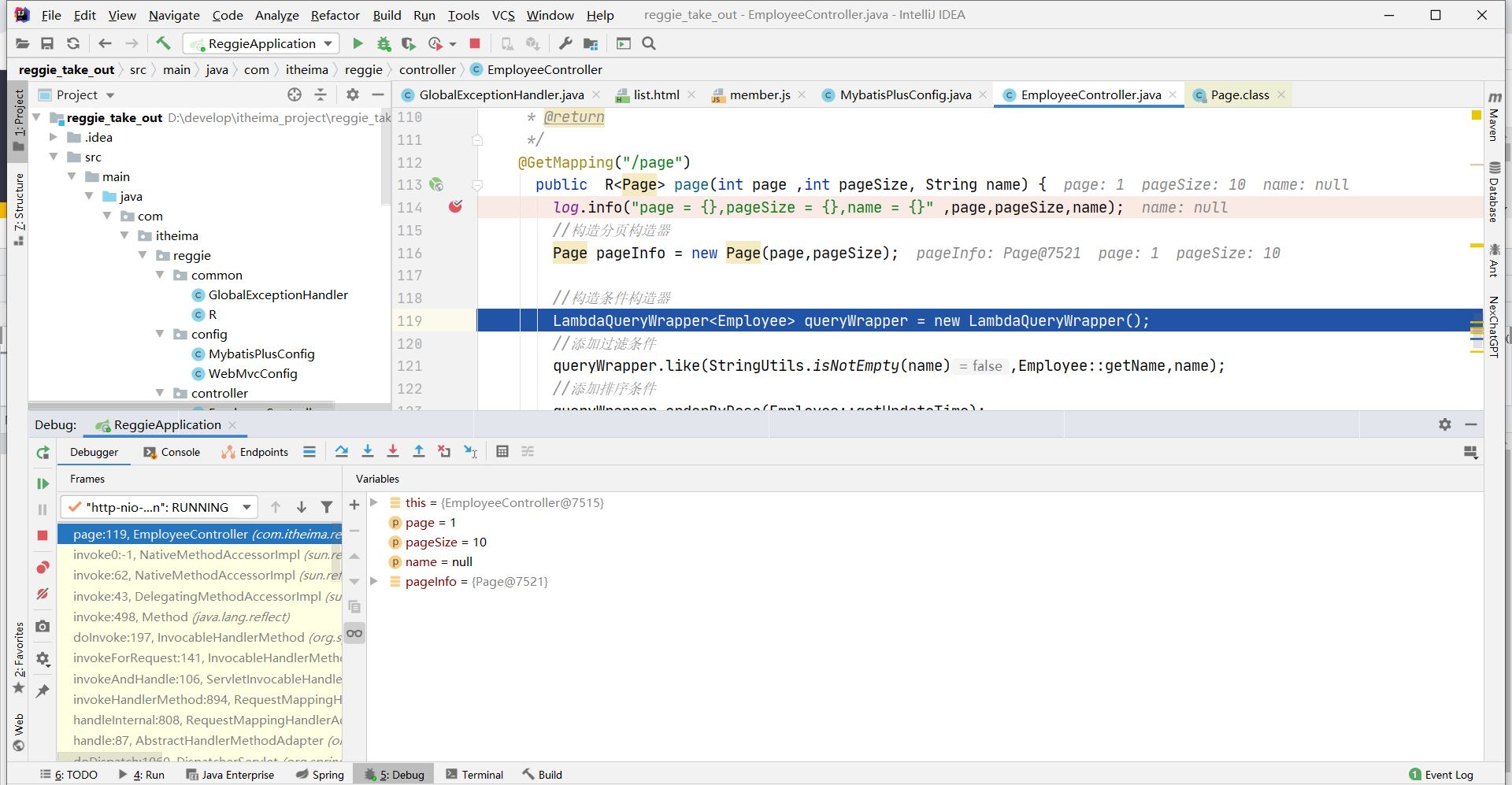Toggle the Maven tool window
Viewport: 1512px width, 785px height.
coord(1494,117)
